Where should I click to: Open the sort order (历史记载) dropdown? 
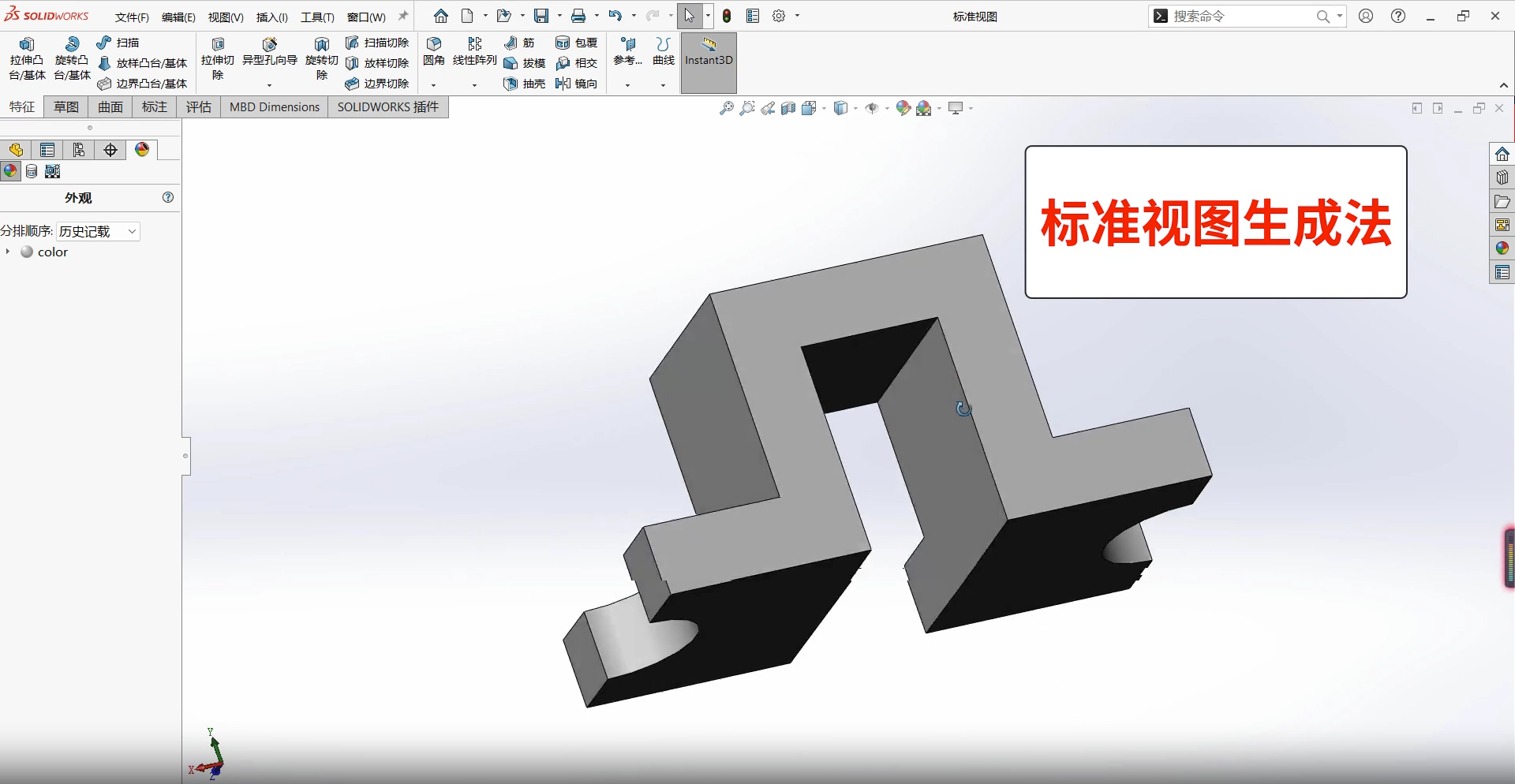(98, 231)
